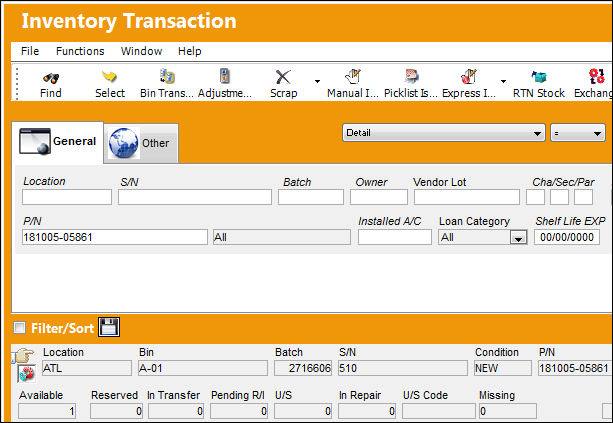Click the Shelf Life EXP date field
The image size is (613, 423).
[567, 237]
